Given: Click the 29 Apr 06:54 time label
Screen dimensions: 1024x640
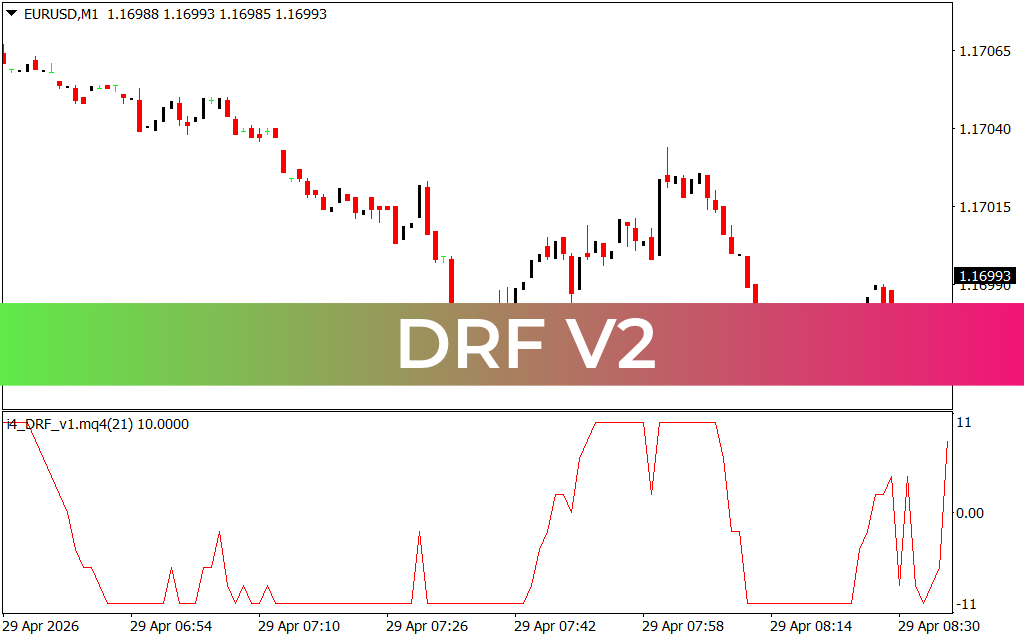Looking at the screenshot, I should (171, 626).
